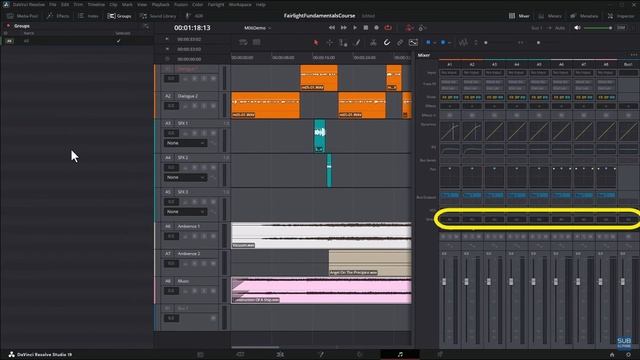The width and height of the screenshot is (640, 360).
Task: Click the razor scissors tool
Action: tap(373, 42)
